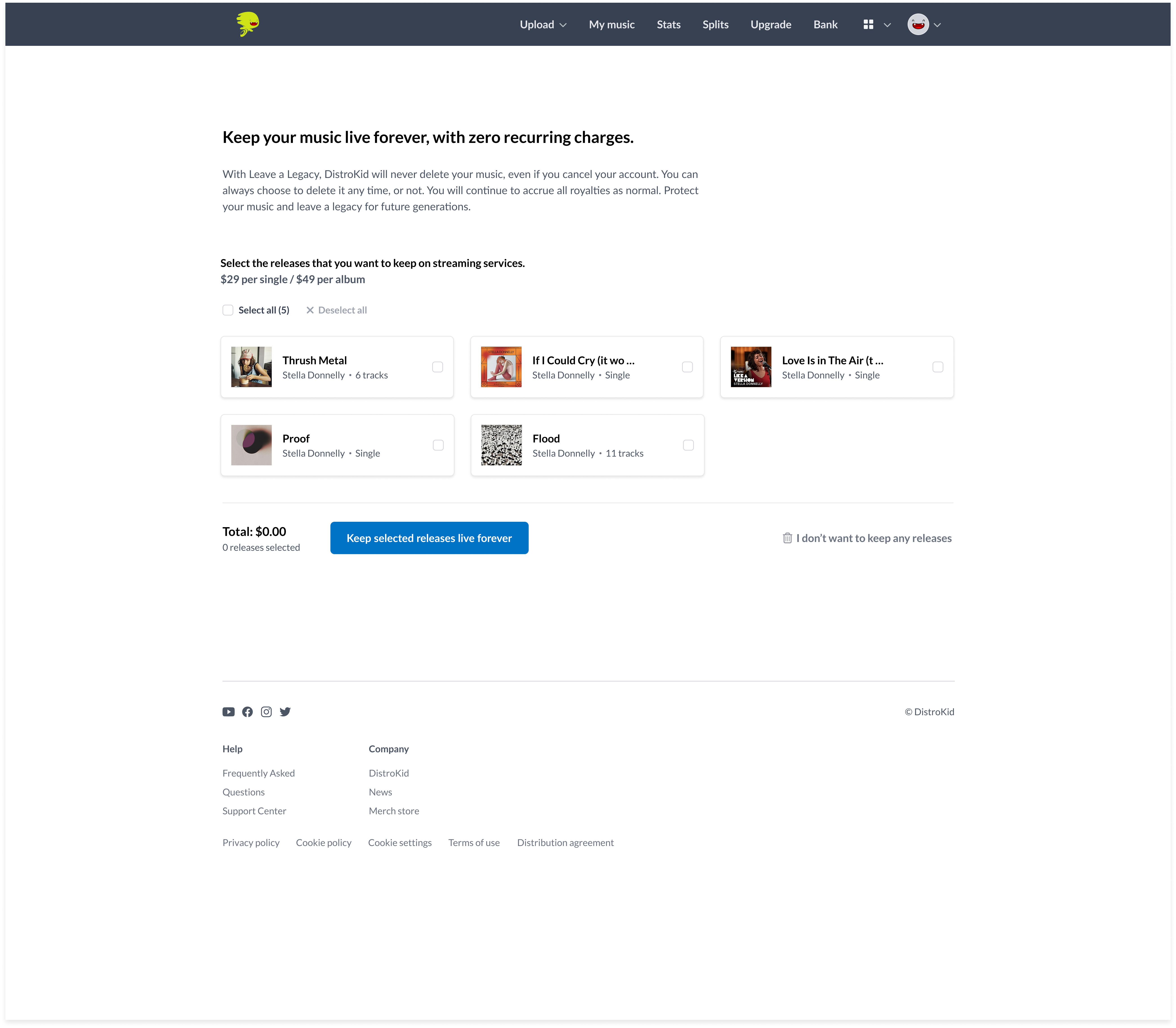Screen dimensions: 1176x1028
Task: Click the DistroKid logo in header
Action: tap(248, 24)
